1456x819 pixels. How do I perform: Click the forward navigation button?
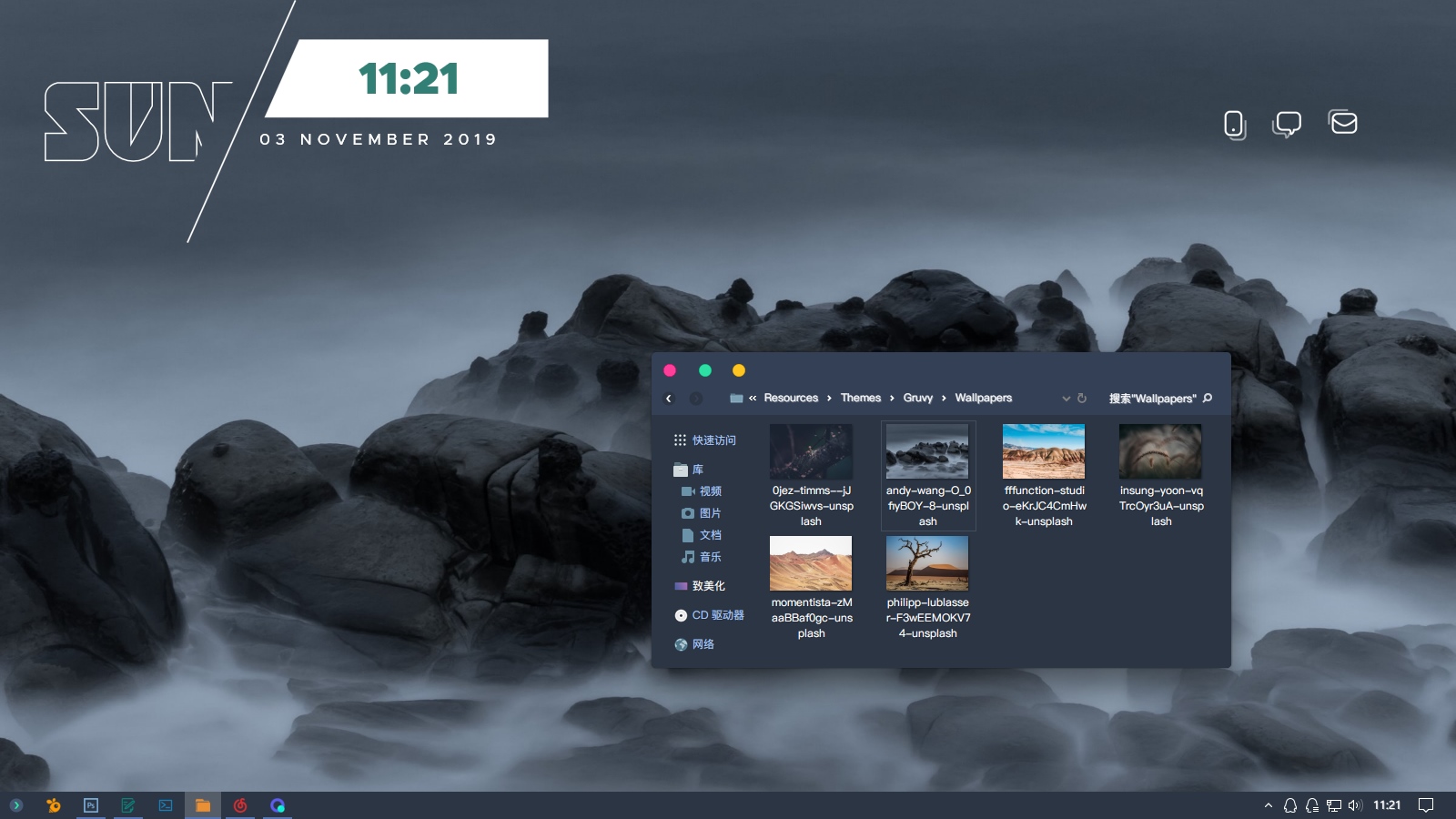click(x=696, y=399)
